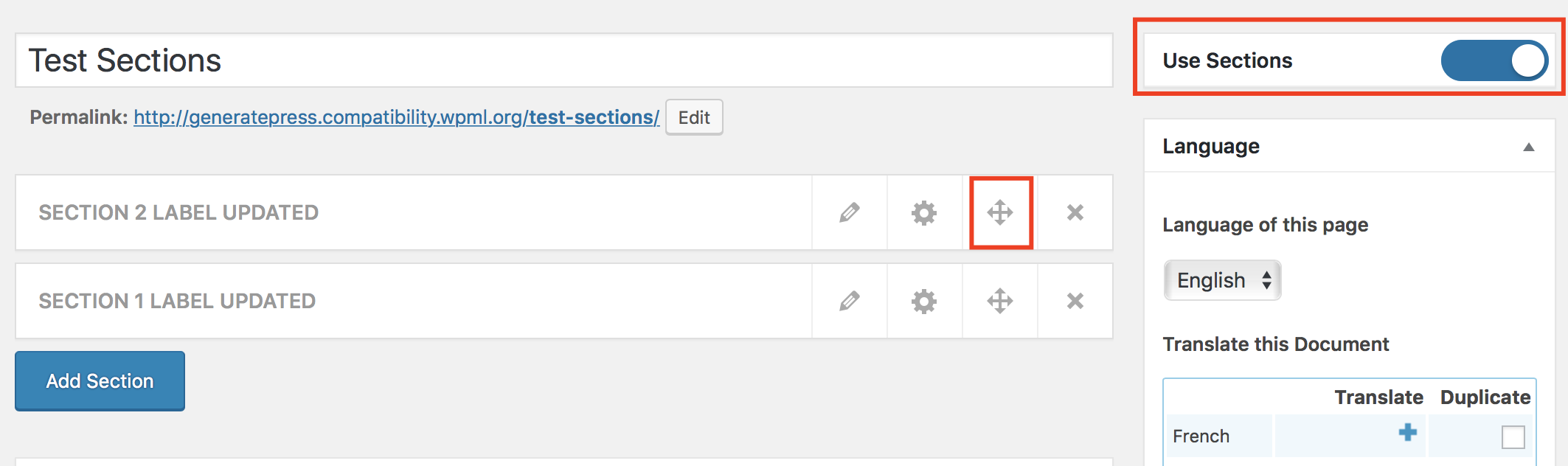Check the French Duplicate checkbox
The width and height of the screenshot is (1568, 466).
pyautogui.click(x=1513, y=437)
